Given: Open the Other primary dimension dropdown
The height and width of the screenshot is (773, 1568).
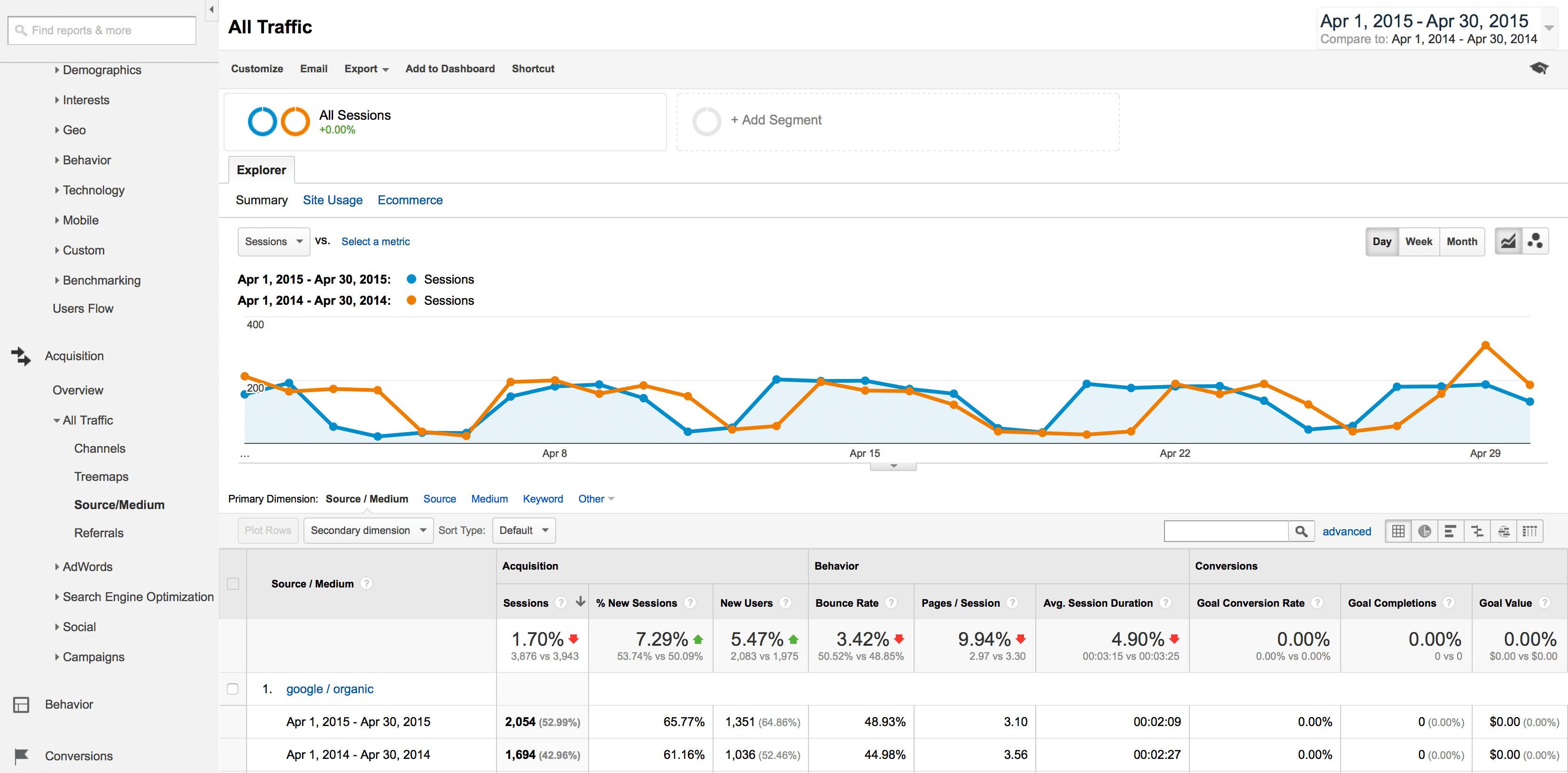Looking at the screenshot, I should (596, 499).
